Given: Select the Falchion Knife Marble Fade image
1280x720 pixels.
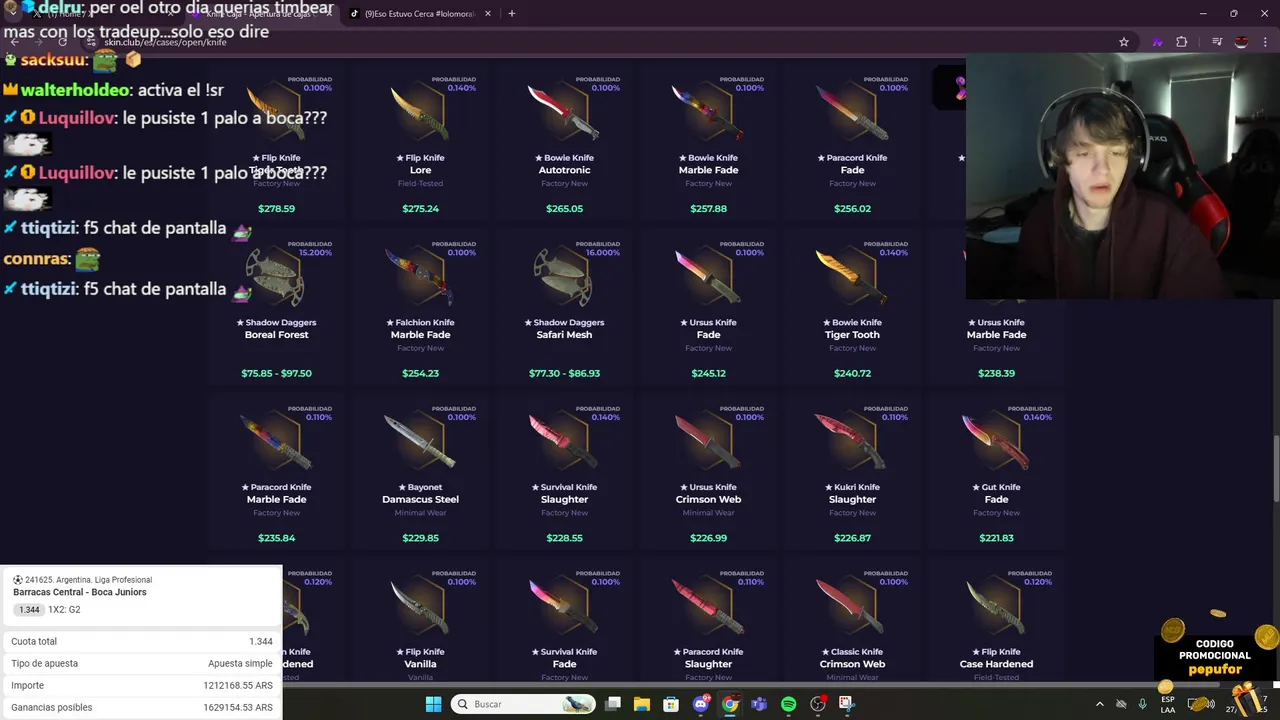Looking at the screenshot, I should click(x=420, y=277).
